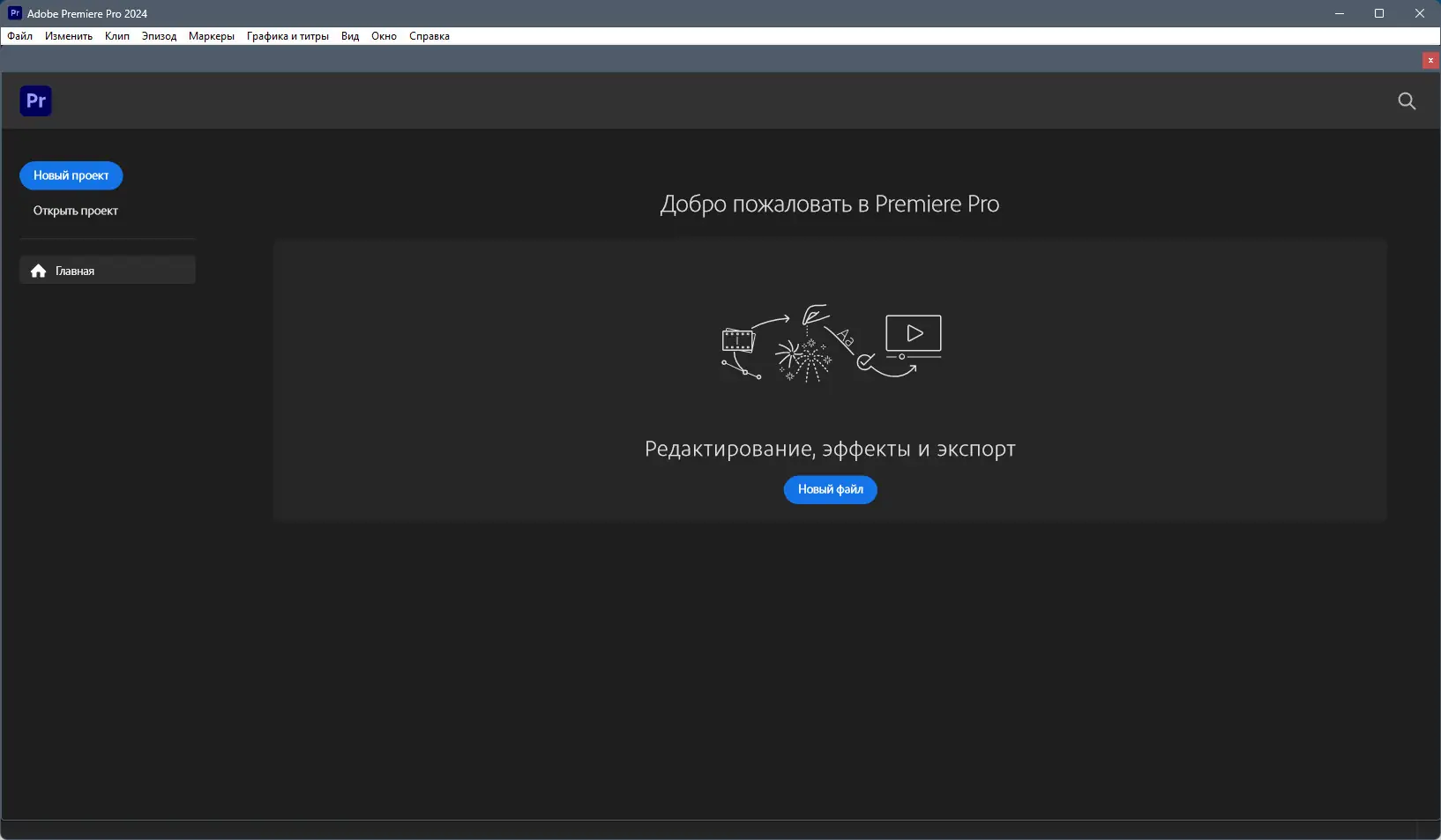Click the Premiere Pro logo icon
Image resolution: width=1441 pixels, height=840 pixels.
click(x=35, y=100)
